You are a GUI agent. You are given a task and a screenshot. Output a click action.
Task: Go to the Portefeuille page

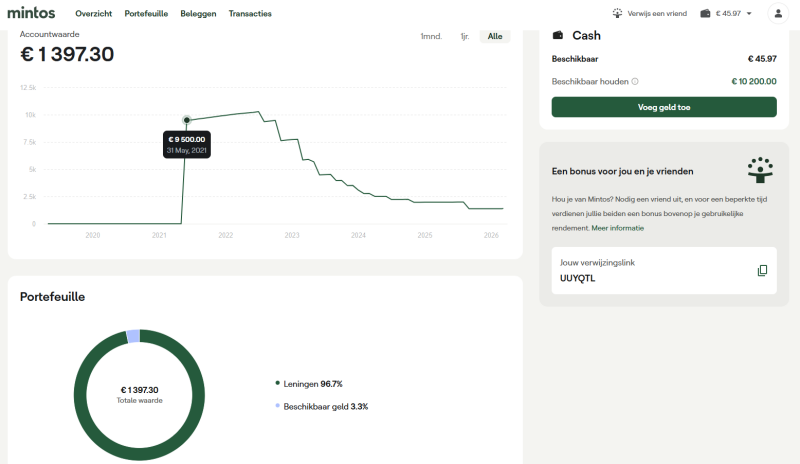click(146, 14)
